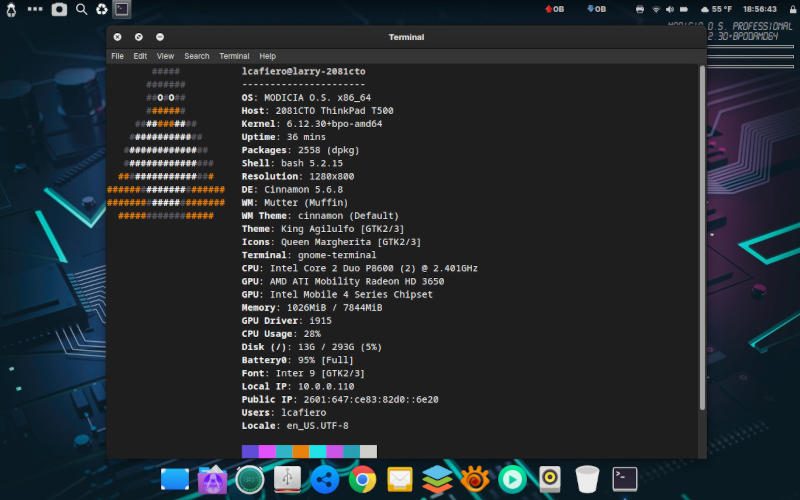
Task: Click the blue download speed indicator
Action: coord(596,9)
